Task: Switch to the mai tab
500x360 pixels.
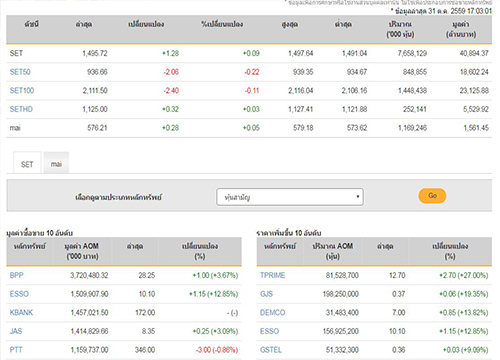Action: [56, 164]
